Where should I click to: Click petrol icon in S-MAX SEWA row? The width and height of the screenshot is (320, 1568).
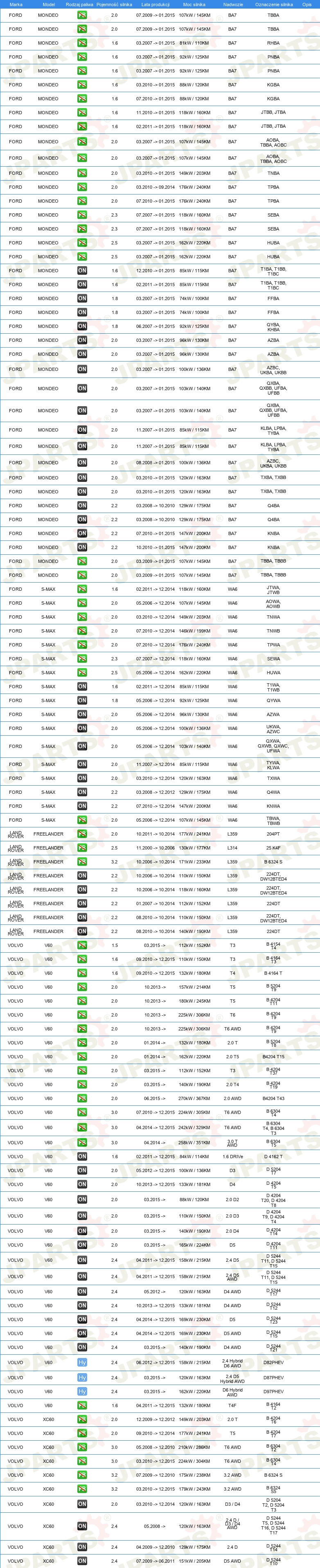82,659
